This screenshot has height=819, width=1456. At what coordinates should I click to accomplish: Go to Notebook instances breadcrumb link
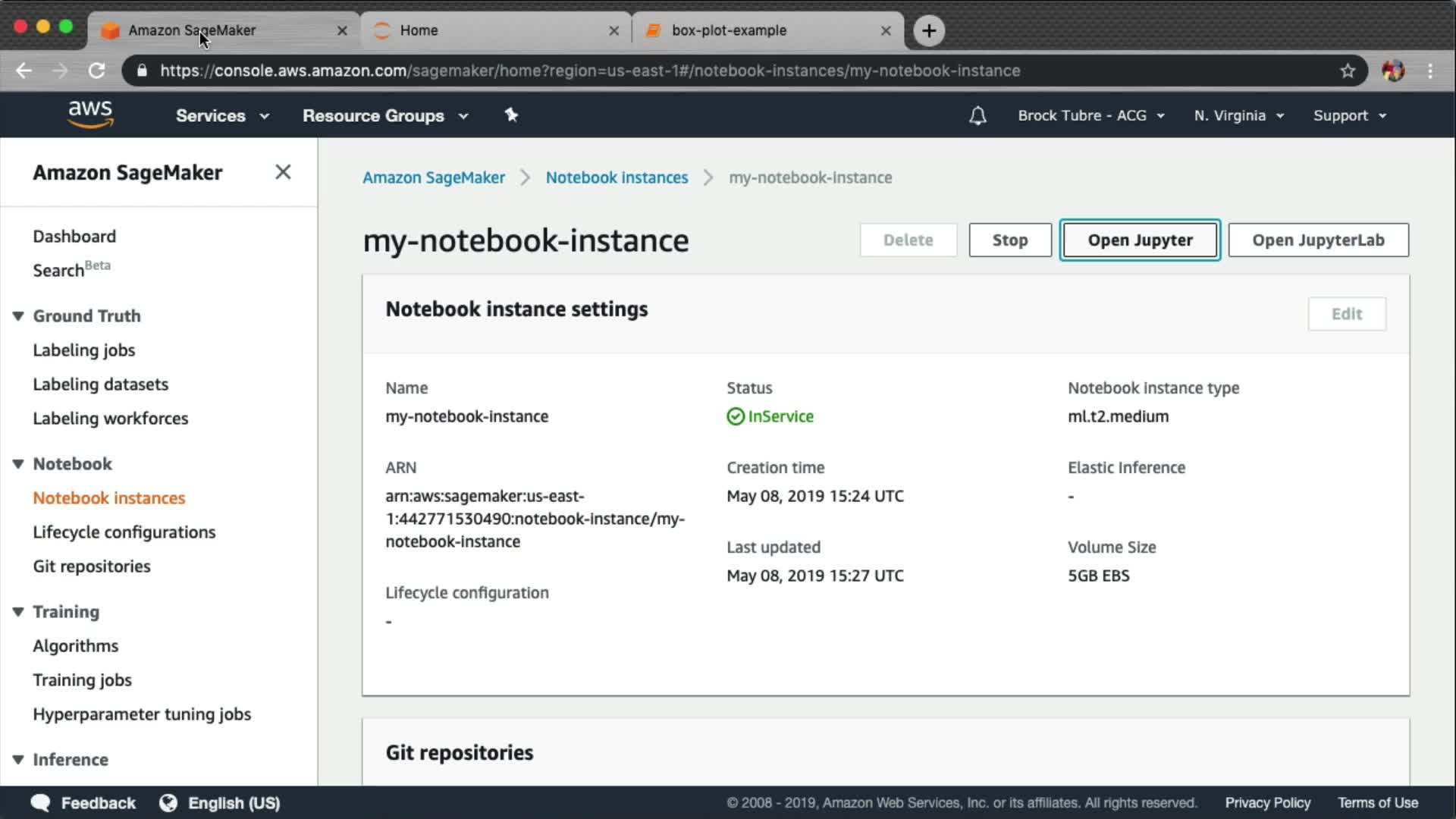617,177
